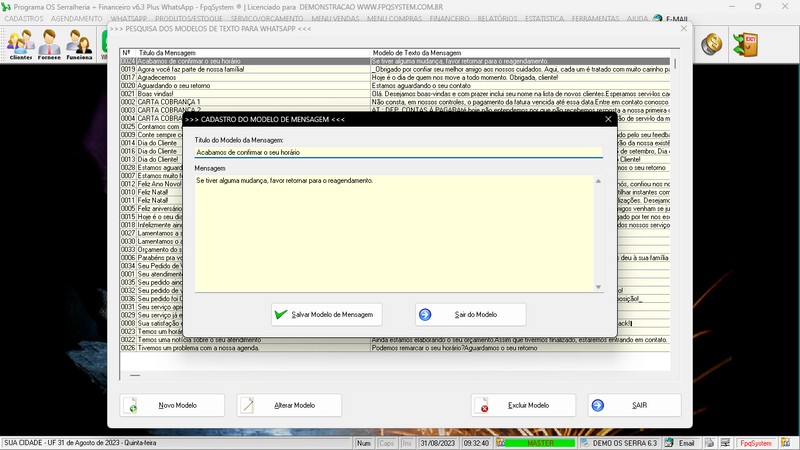Open the CADASTROS menu
The image size is (800, 450).
23,18
